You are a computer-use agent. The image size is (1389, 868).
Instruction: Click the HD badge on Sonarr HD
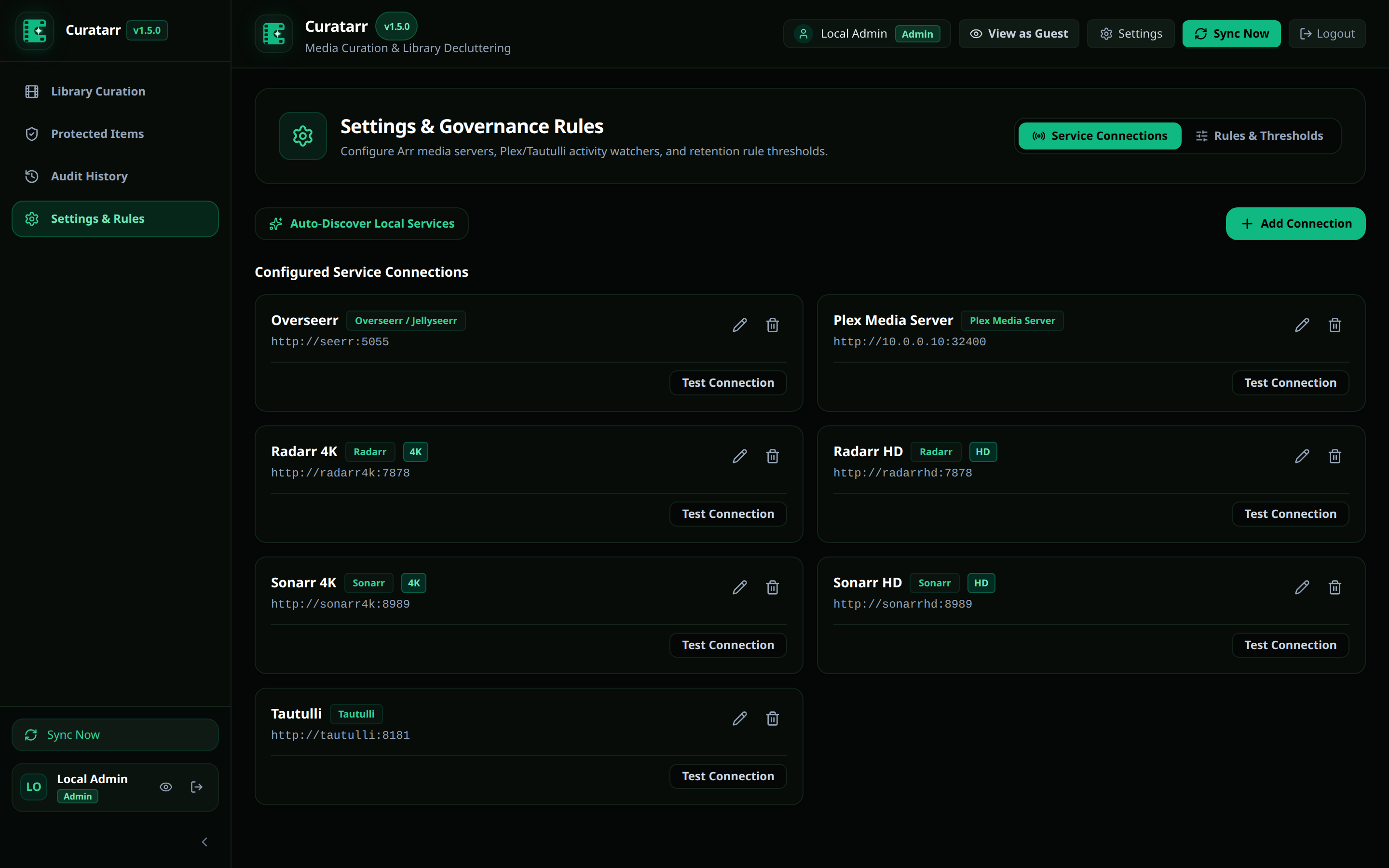click(x=981, y=583)
